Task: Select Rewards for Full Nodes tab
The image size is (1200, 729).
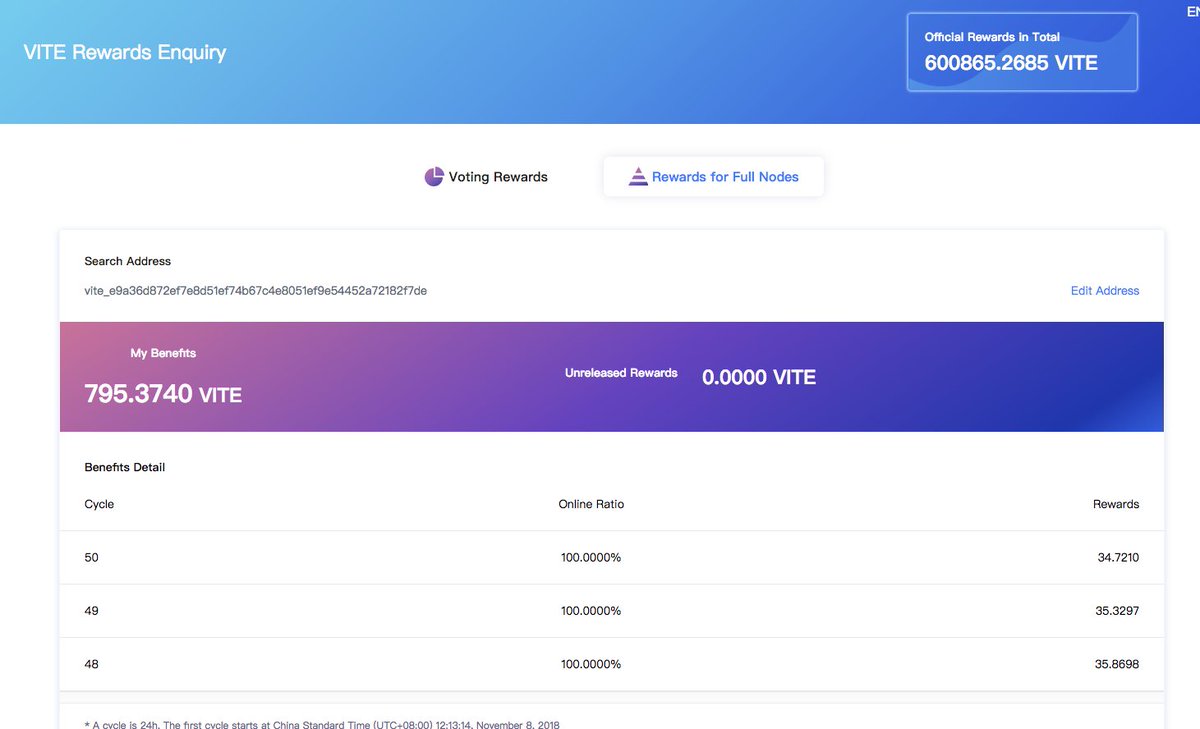Action: pos(713,177)
